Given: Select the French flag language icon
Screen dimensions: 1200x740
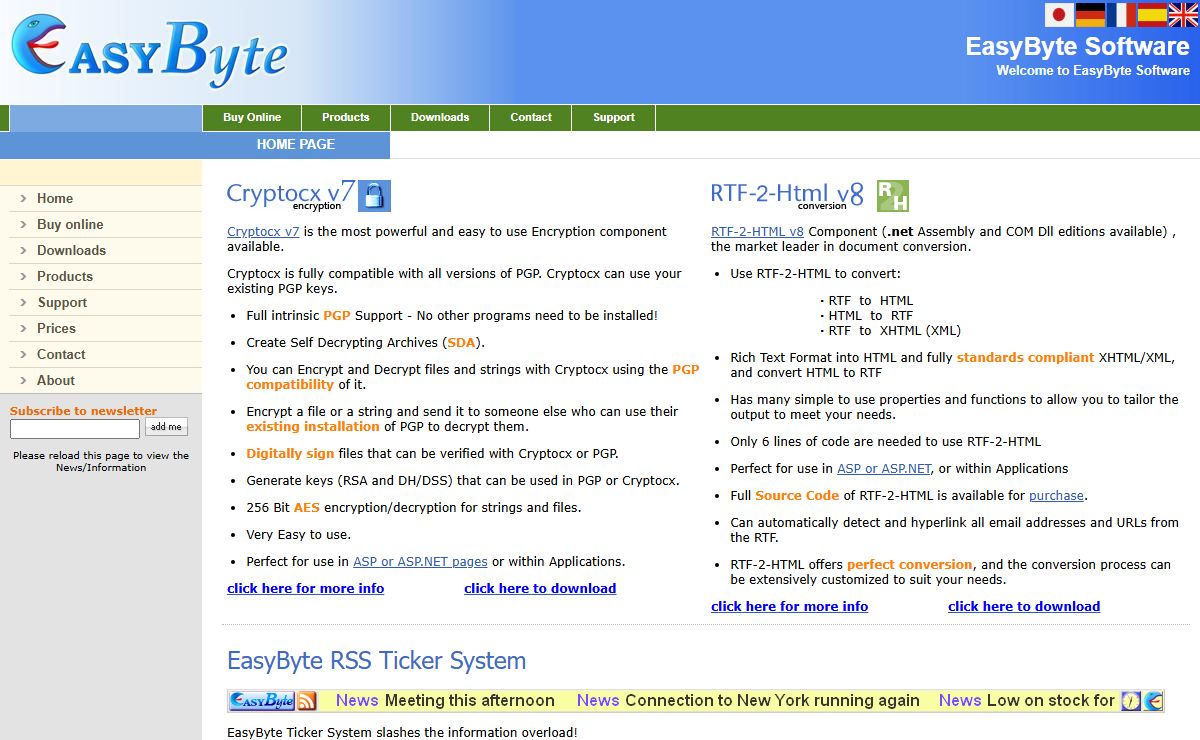Looking at the screenshot, I should click(x=1121, y=15).
